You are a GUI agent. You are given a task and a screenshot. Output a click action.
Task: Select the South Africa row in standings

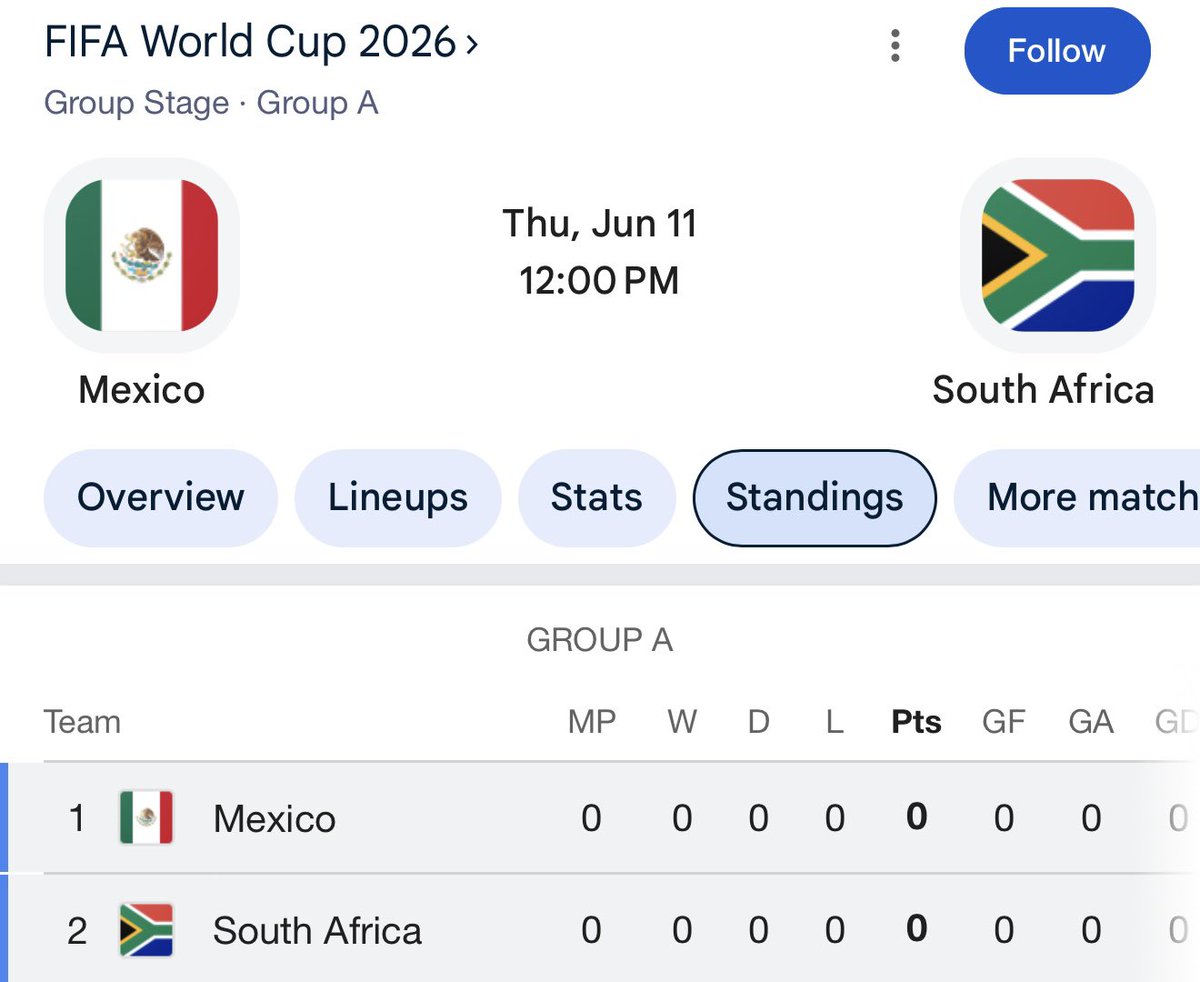coord(600,930)
